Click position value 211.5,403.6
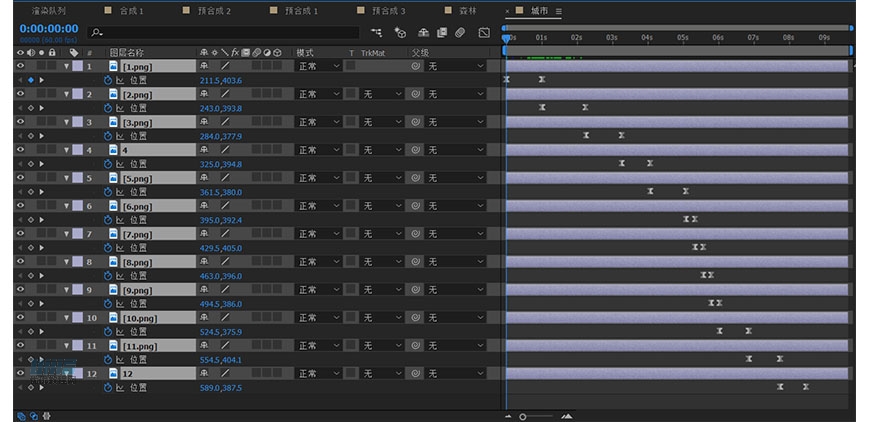The image size is (870, 422). [221, 80]
